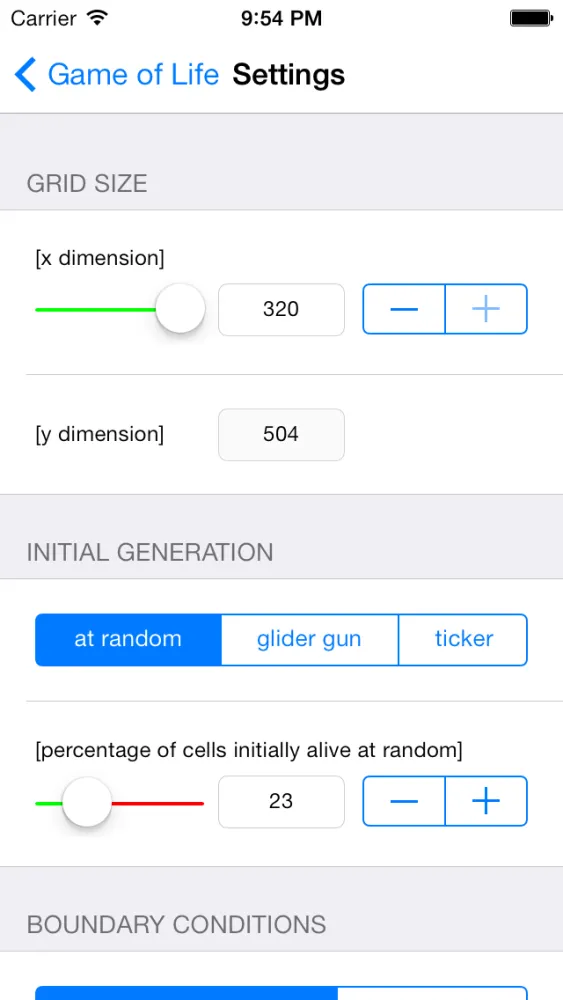The width and height of the screenshot is (563, 1000).
Task: Click the x dimension slider knob
Action: coord(181,309)
